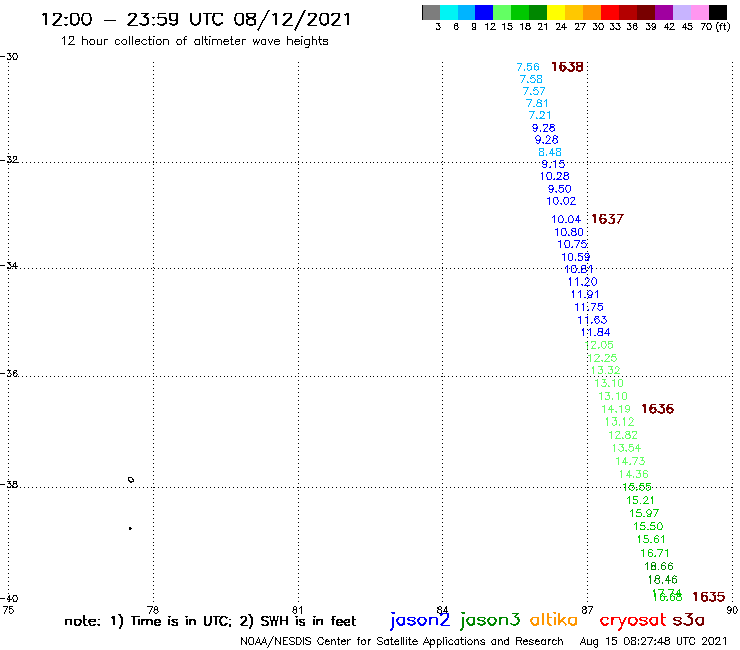Click the '70 (ft)' legend scale label
Viewport: 740px width, 650px height.
pyautogui.click(x=715, y=26)
